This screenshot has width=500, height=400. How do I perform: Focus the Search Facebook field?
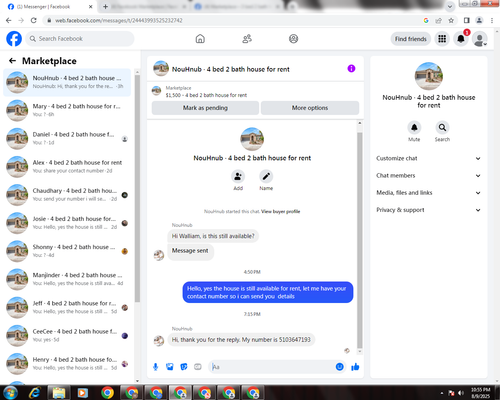(80, 39)
